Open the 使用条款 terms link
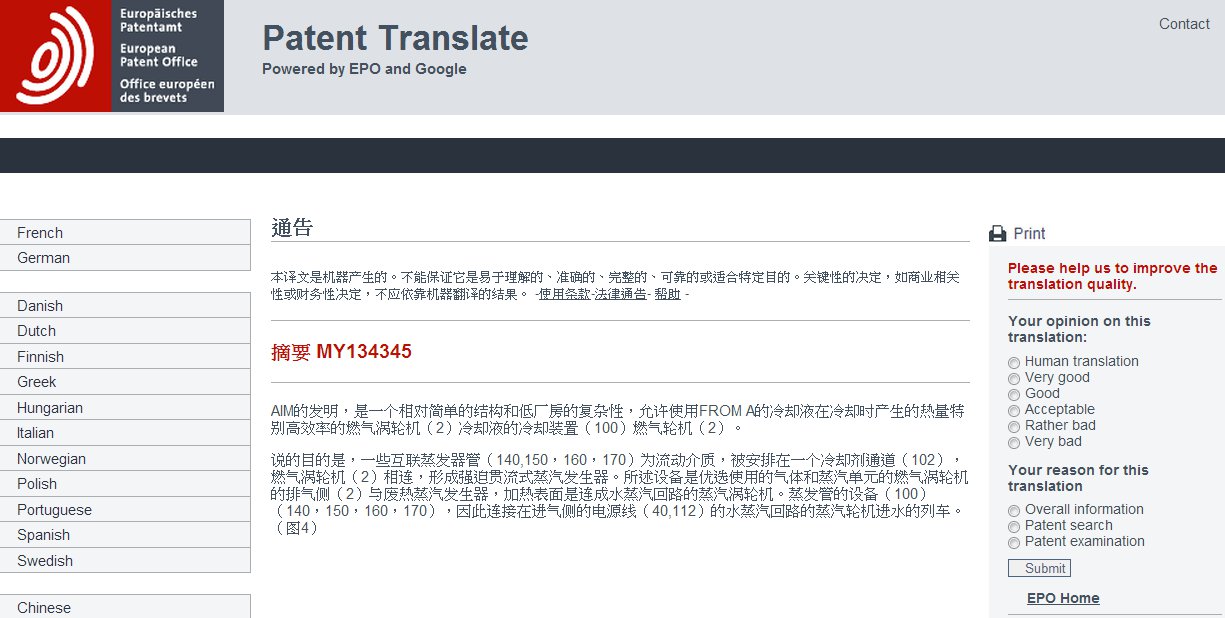1225x618 pixels. click(x=565, y=295)
